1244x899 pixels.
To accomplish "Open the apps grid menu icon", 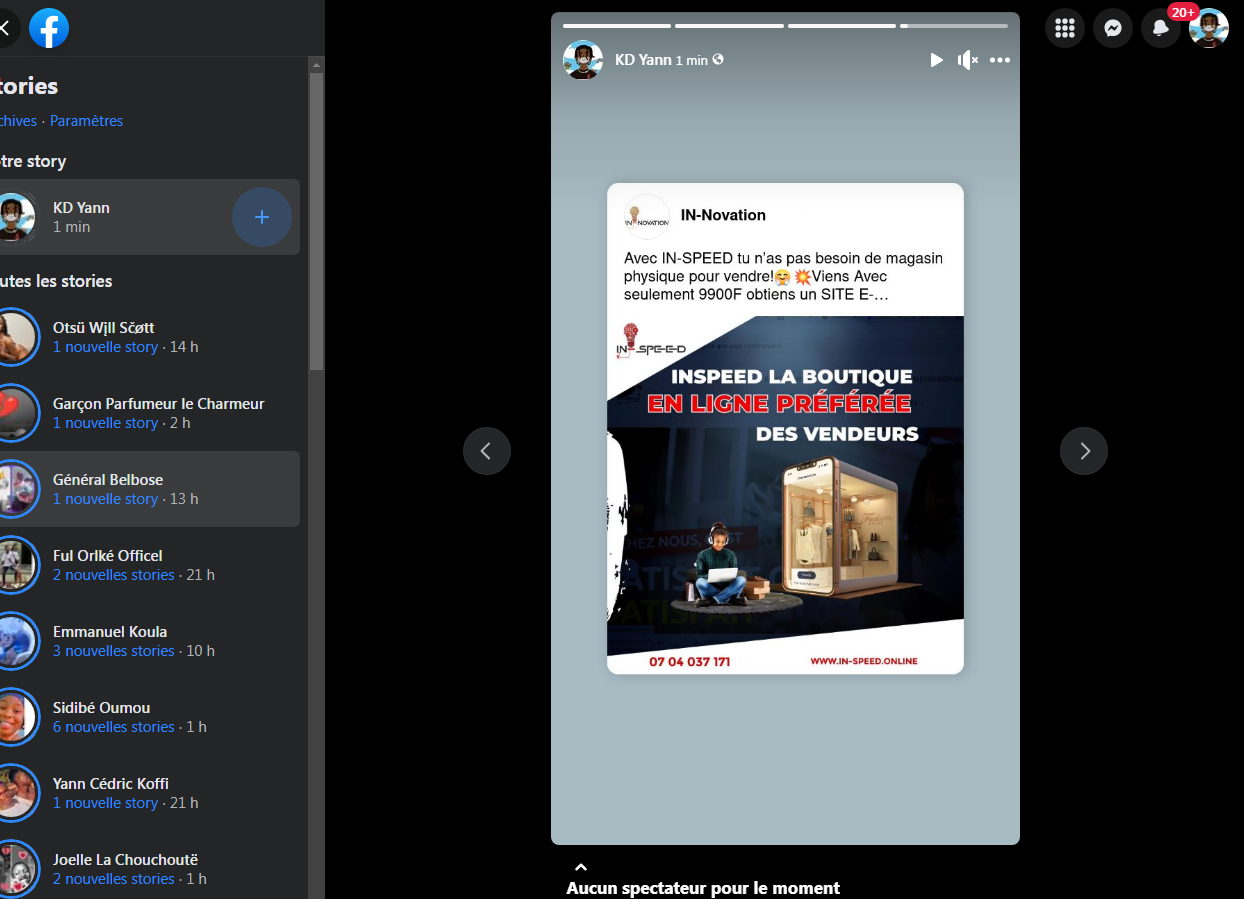I will 1064,28.
